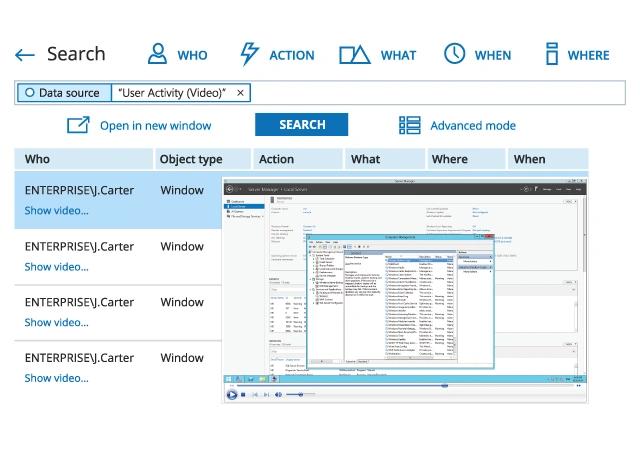Click the Start button in recorded desktop

pos(229,379)
